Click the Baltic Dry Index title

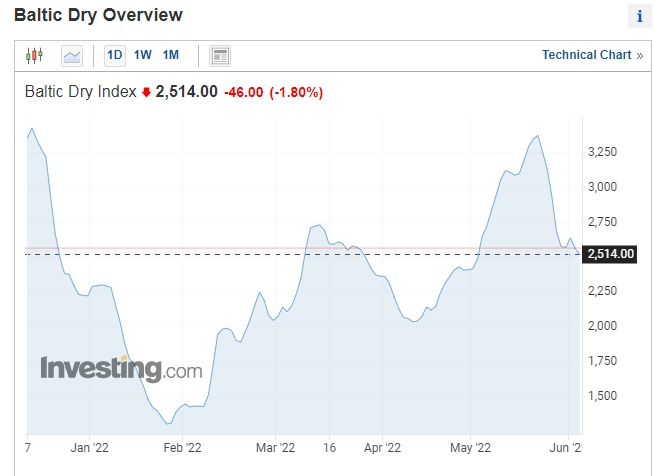tap(79, 92)
